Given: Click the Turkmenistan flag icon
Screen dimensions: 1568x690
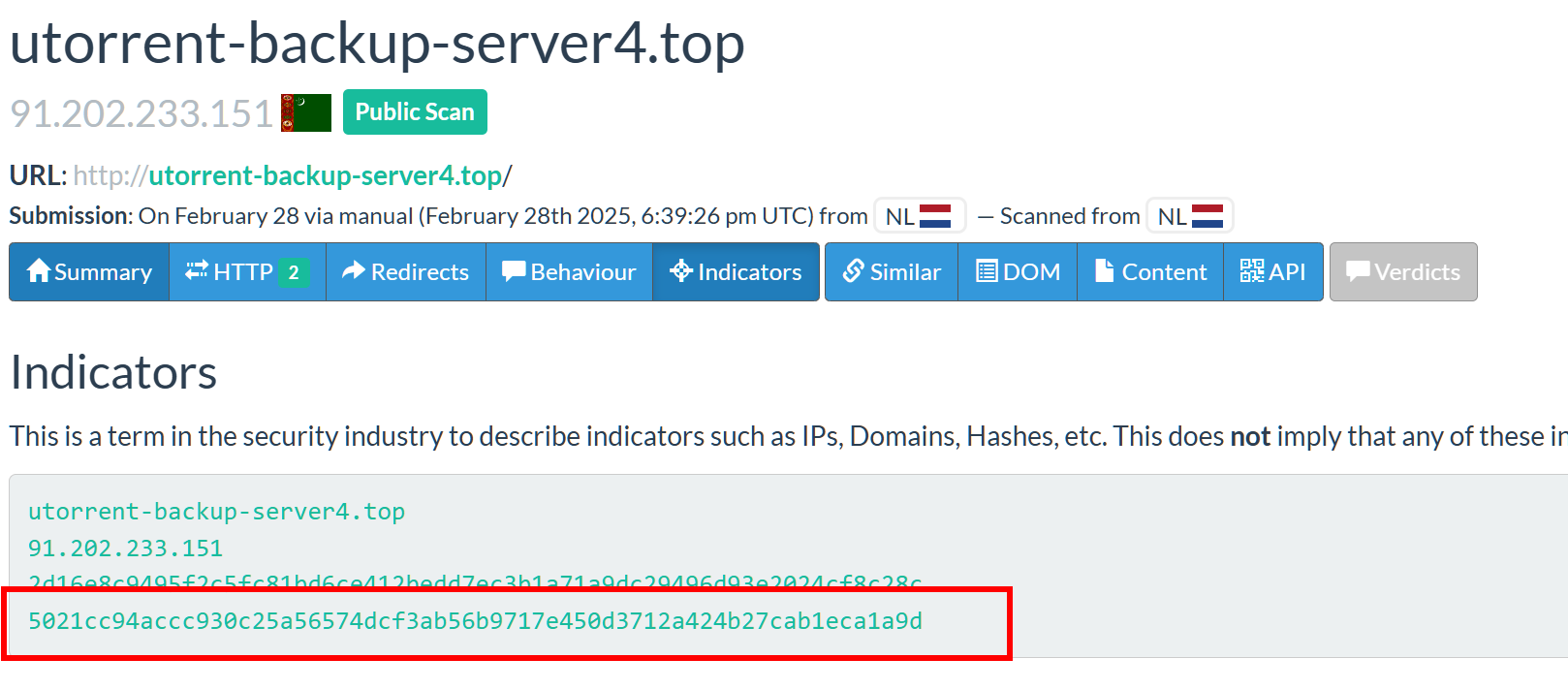Looking at the screenshot, I should pos(306,112).
